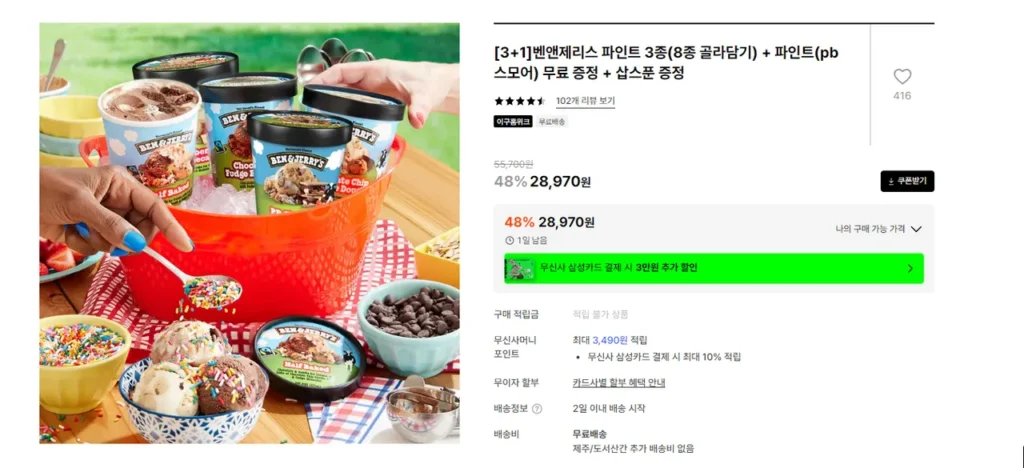Screen dimensions: 1024x468
Task: Click the red 48% discount price
Action: tap(549, 223)
